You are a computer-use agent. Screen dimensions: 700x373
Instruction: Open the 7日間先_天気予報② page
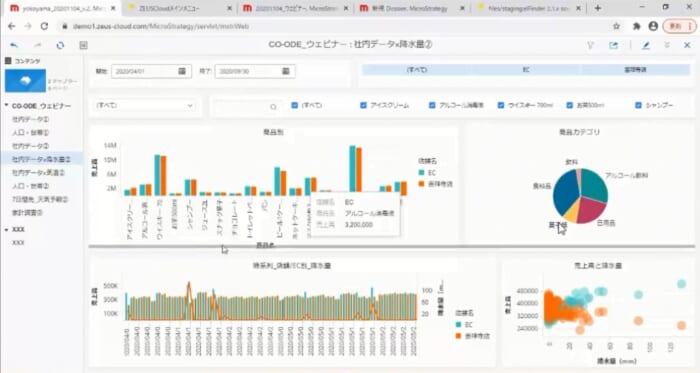tap(40, 199)
